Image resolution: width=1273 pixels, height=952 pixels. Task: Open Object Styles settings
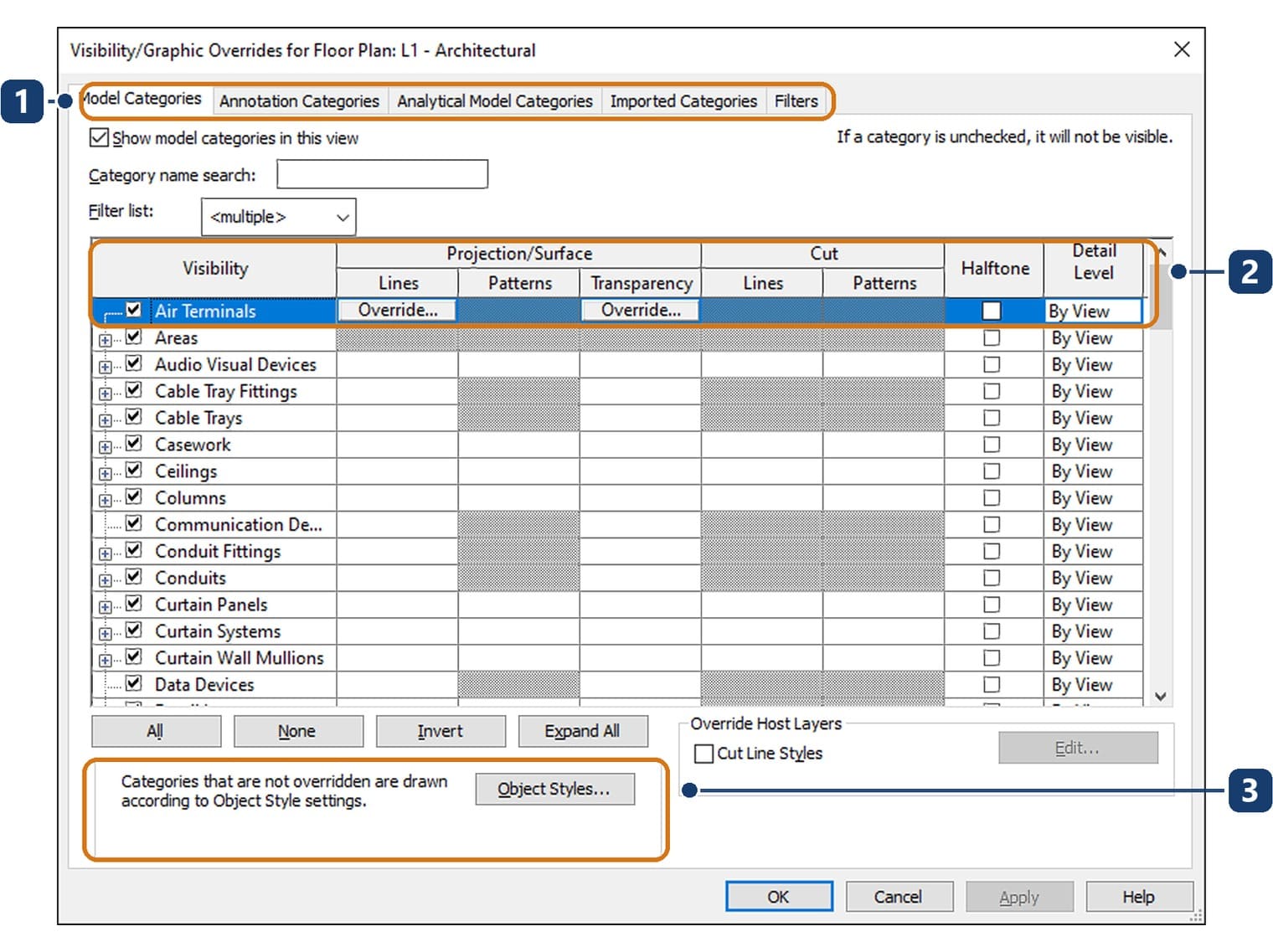(x=554, y=789)
